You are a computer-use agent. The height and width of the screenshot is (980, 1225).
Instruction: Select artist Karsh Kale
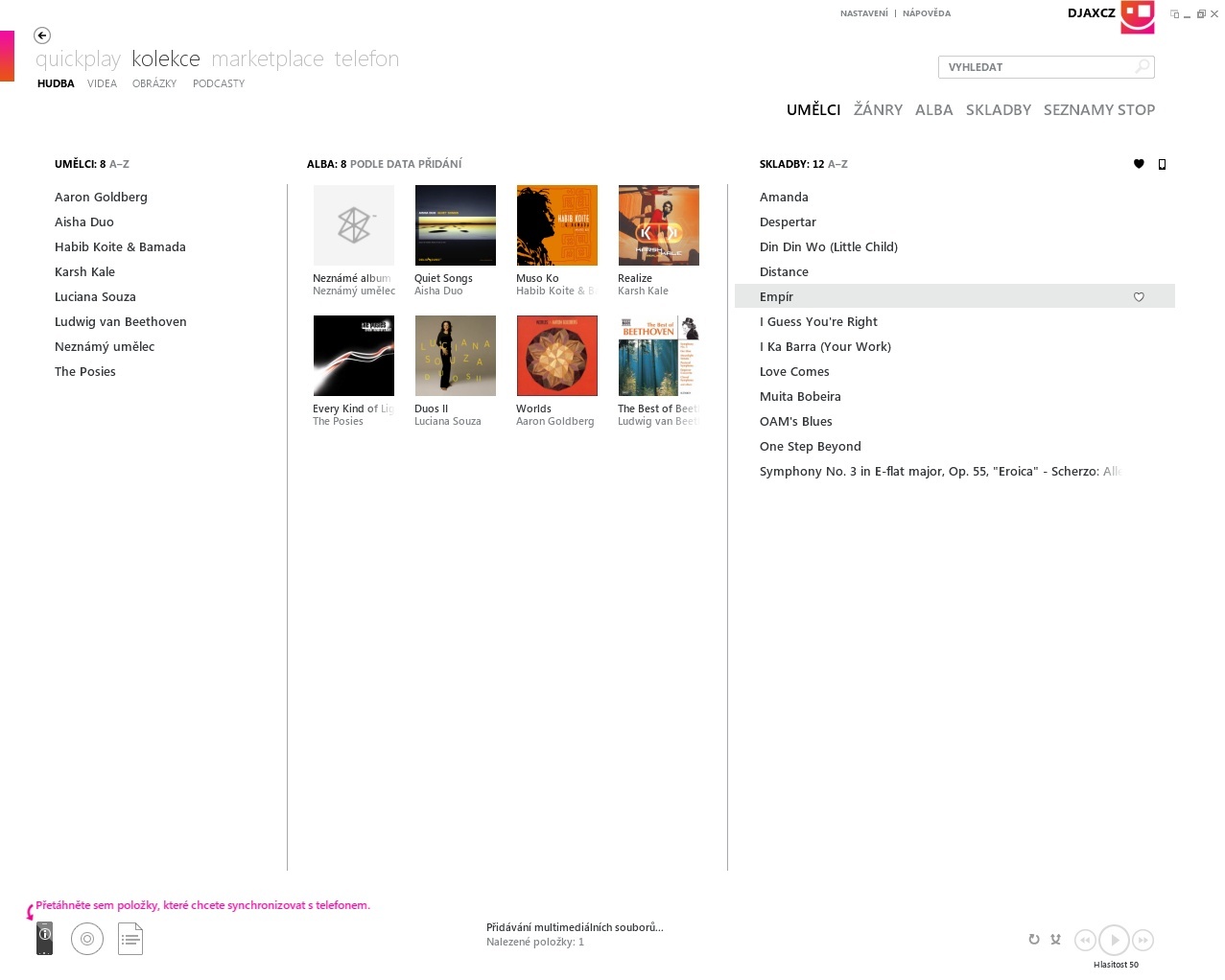coord(84,272)
